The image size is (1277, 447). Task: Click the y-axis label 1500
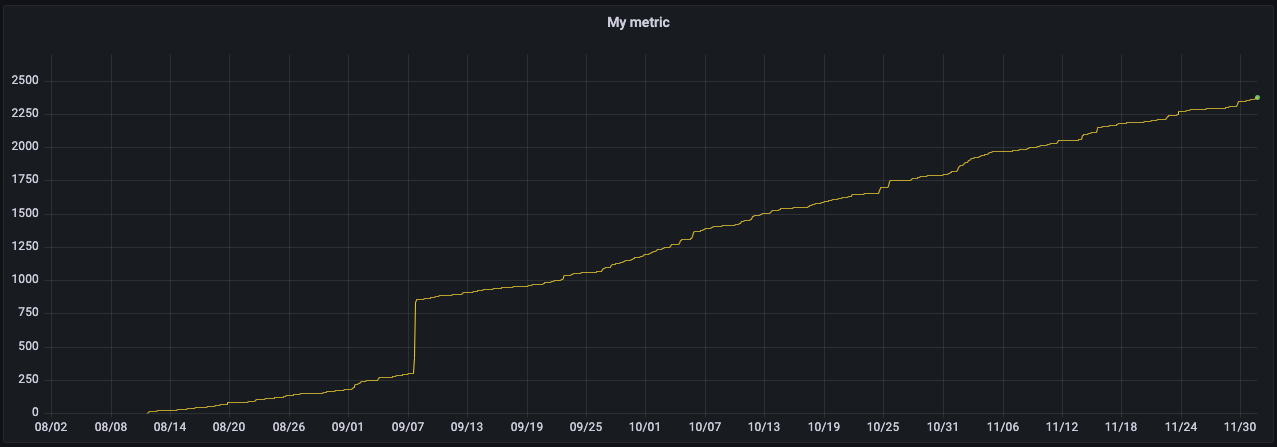tap(25, 214)
